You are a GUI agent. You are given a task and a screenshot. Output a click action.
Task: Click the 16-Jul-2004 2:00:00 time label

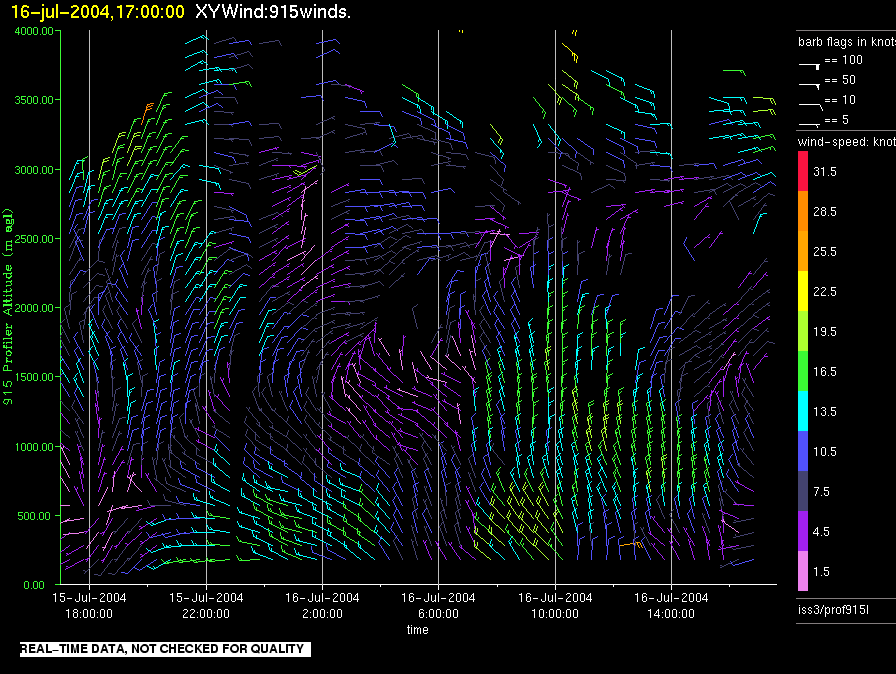(322, 605)
